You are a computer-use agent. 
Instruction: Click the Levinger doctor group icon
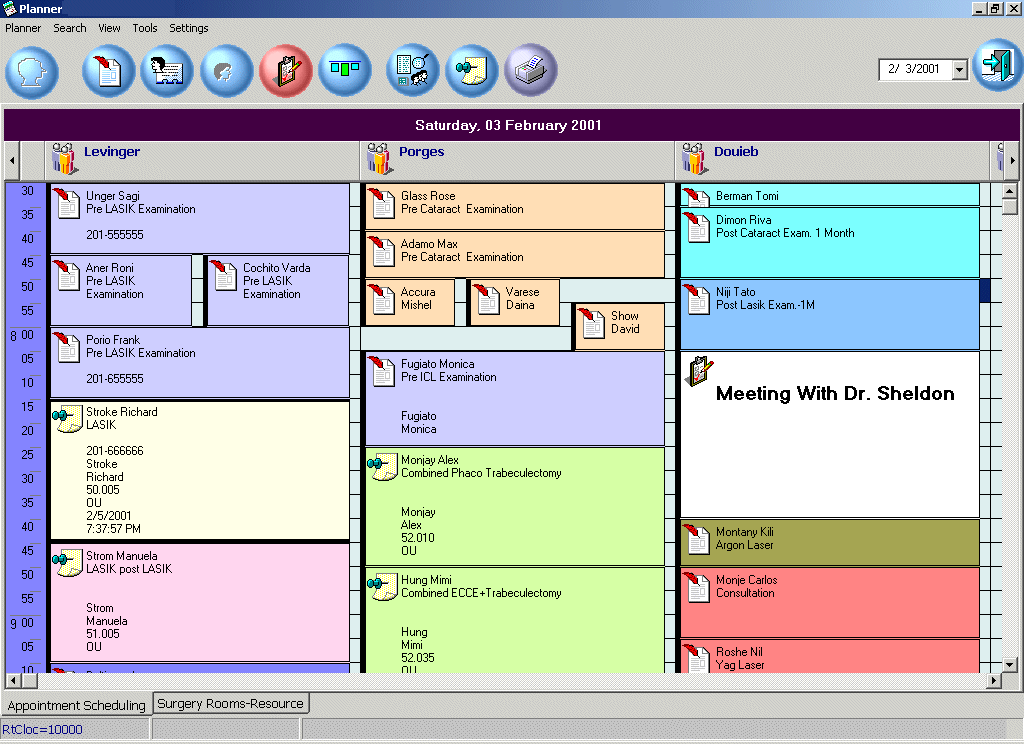[x=65, y=159]
